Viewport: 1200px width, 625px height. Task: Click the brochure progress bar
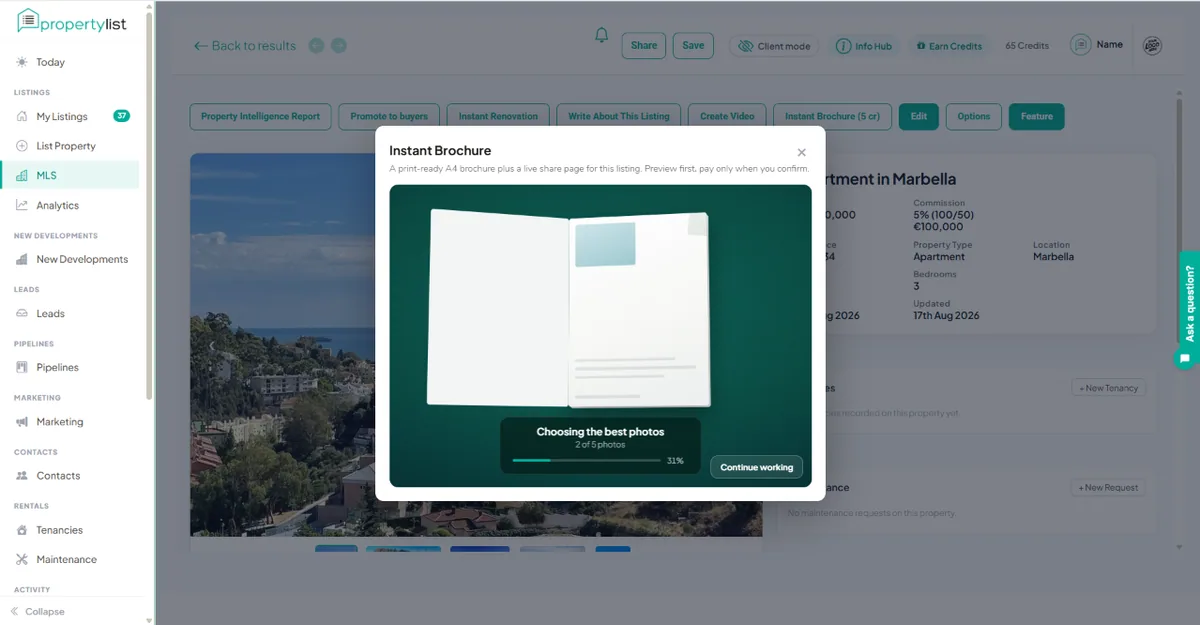[586, 460]
